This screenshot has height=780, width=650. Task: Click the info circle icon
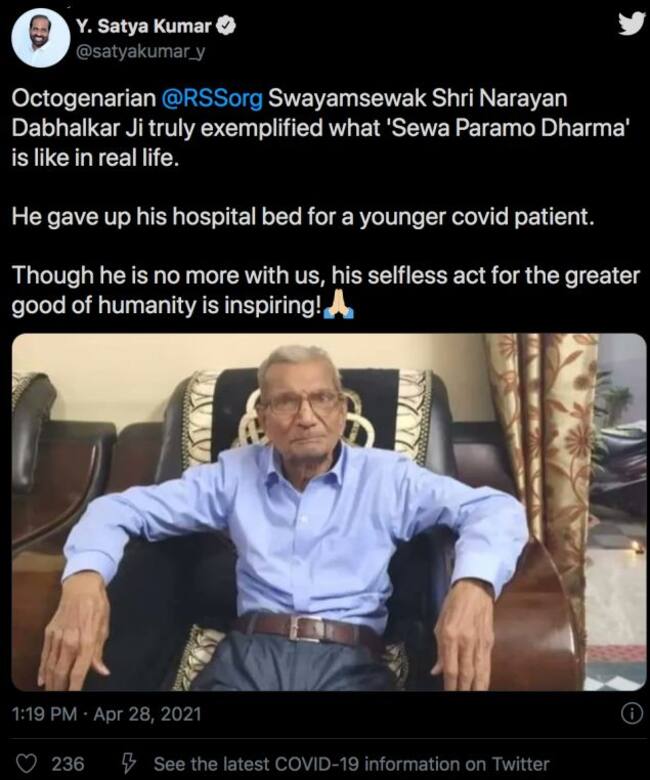point(632,714)
